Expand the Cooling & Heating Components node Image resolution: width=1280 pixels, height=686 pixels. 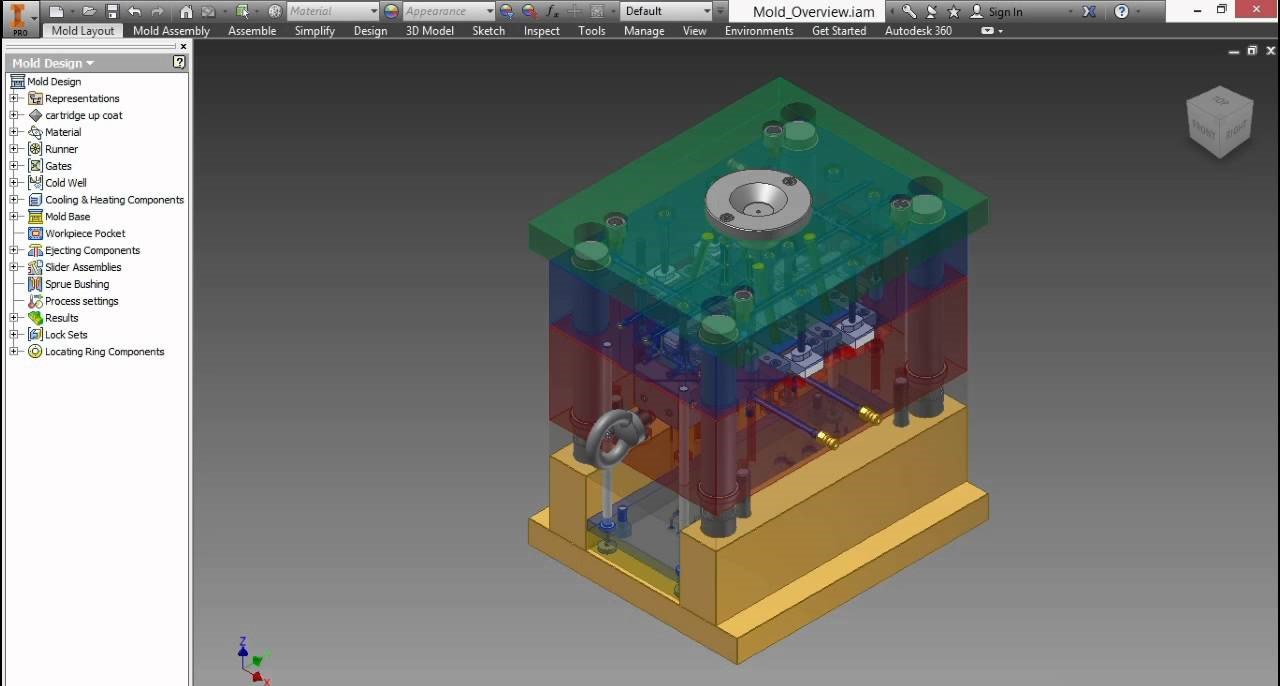[13, 199]
